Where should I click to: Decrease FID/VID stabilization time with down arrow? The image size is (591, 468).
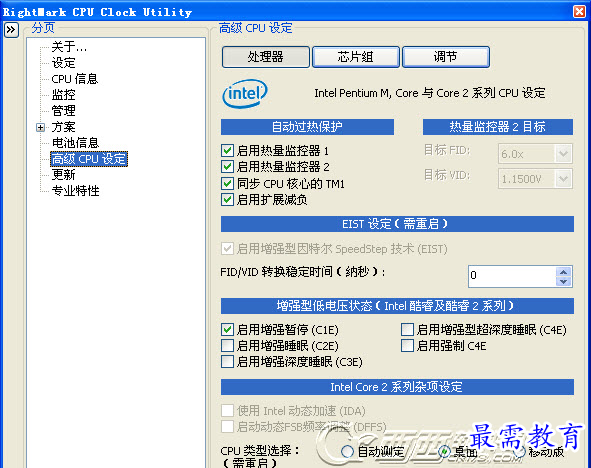[563, 281]
